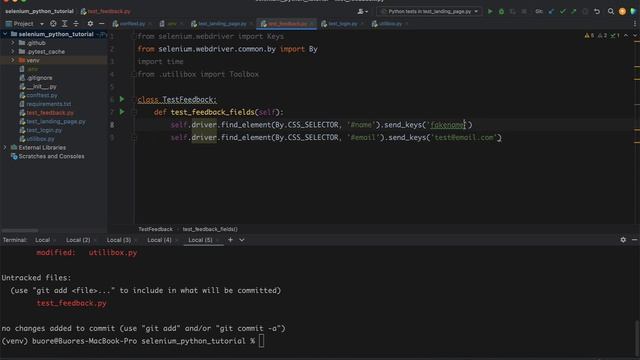Viewport: 640px width, 360px height.
Task: Add a new terminal session tab
Action: pyautogui.click(x=230, y=240)
